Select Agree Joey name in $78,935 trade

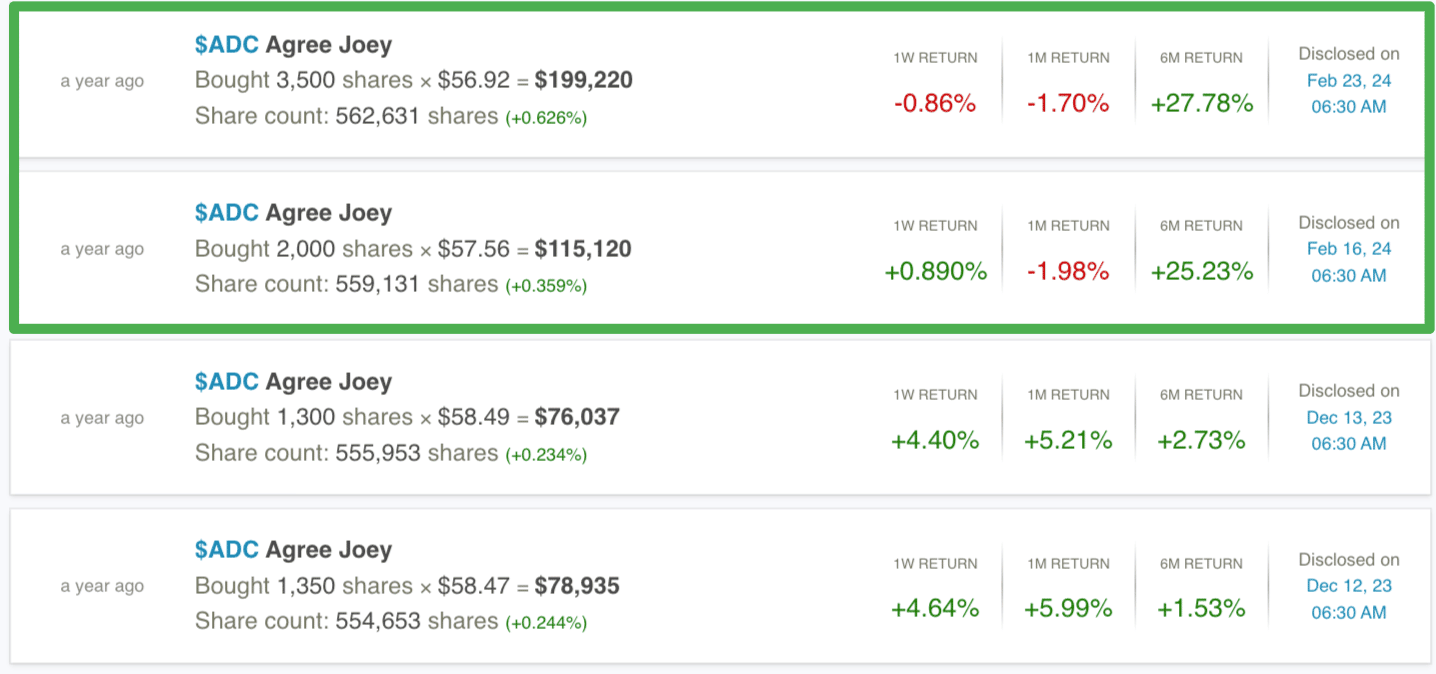329,550
